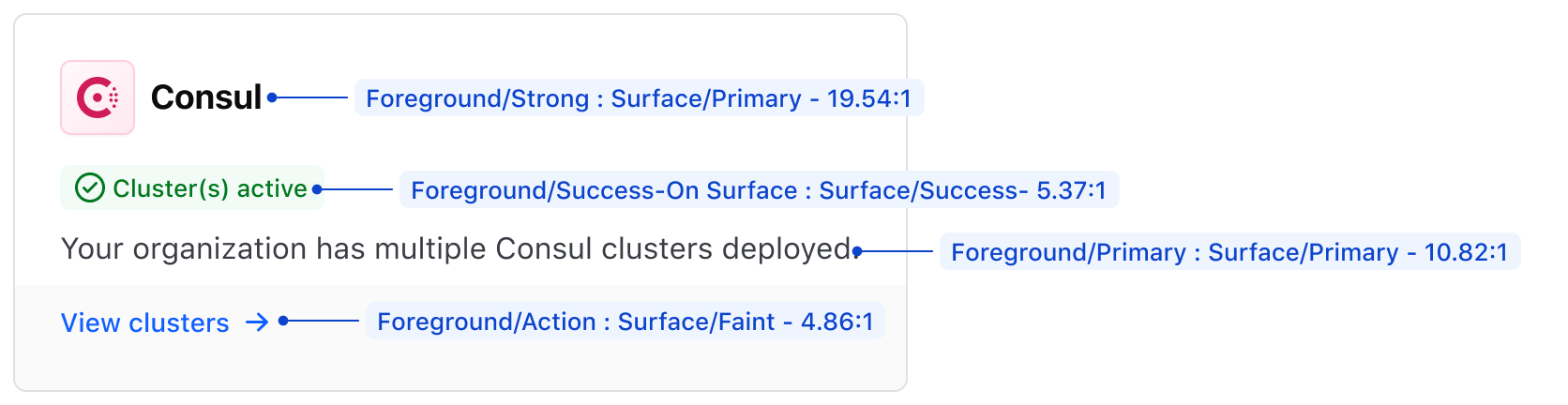Select the Foreground/Strong annotation text
Screen dimensions: 1568x405
pos(477,98)
